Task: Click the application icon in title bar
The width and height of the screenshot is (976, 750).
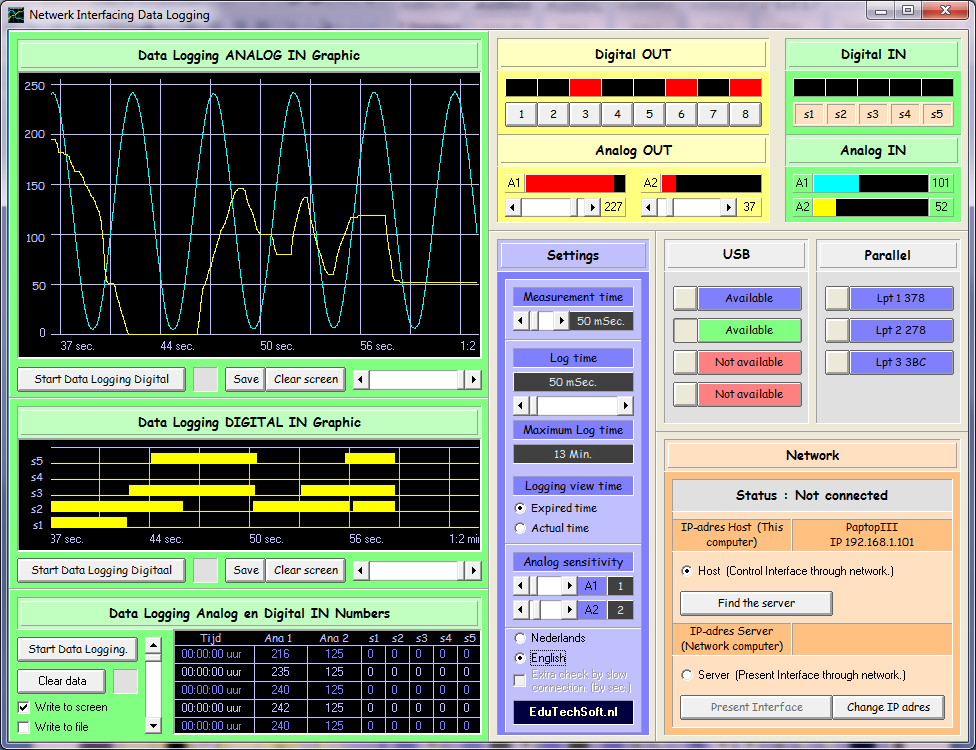Action: [16, 15]
